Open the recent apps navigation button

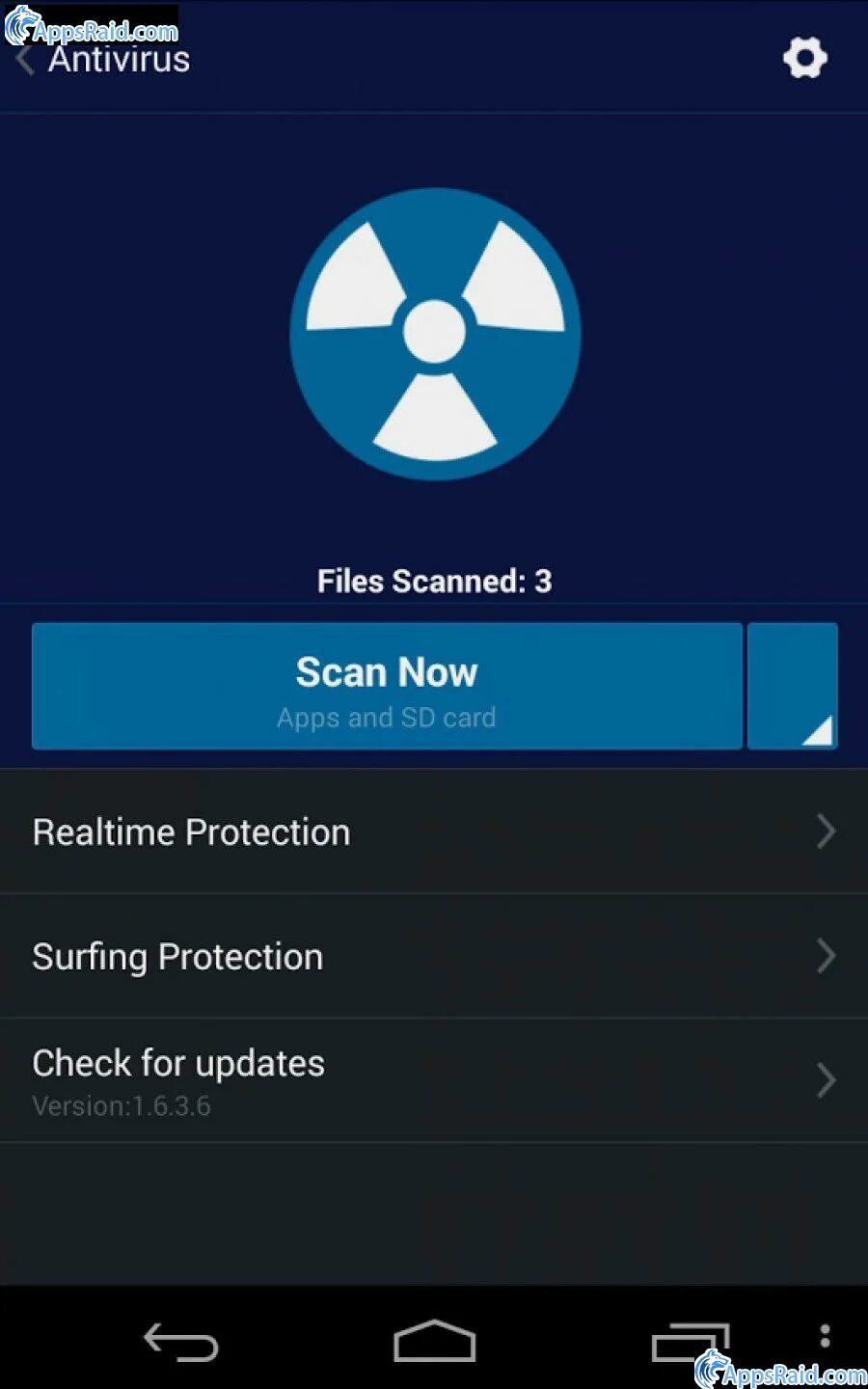coord(689,1342)
